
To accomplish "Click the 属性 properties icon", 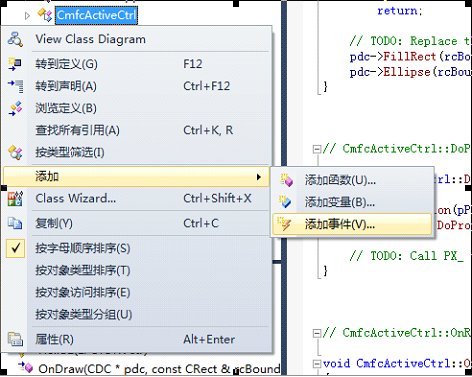I will (x=15, y=339).
